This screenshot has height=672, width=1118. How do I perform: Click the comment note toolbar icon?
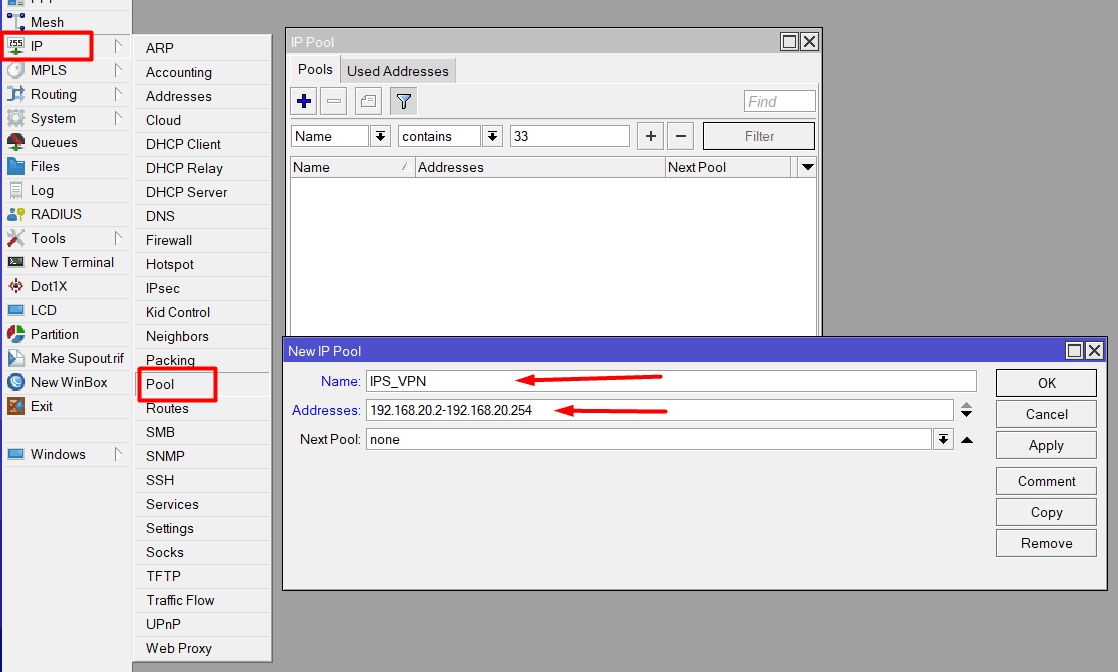pyautogui.click(x=368, y=101)
